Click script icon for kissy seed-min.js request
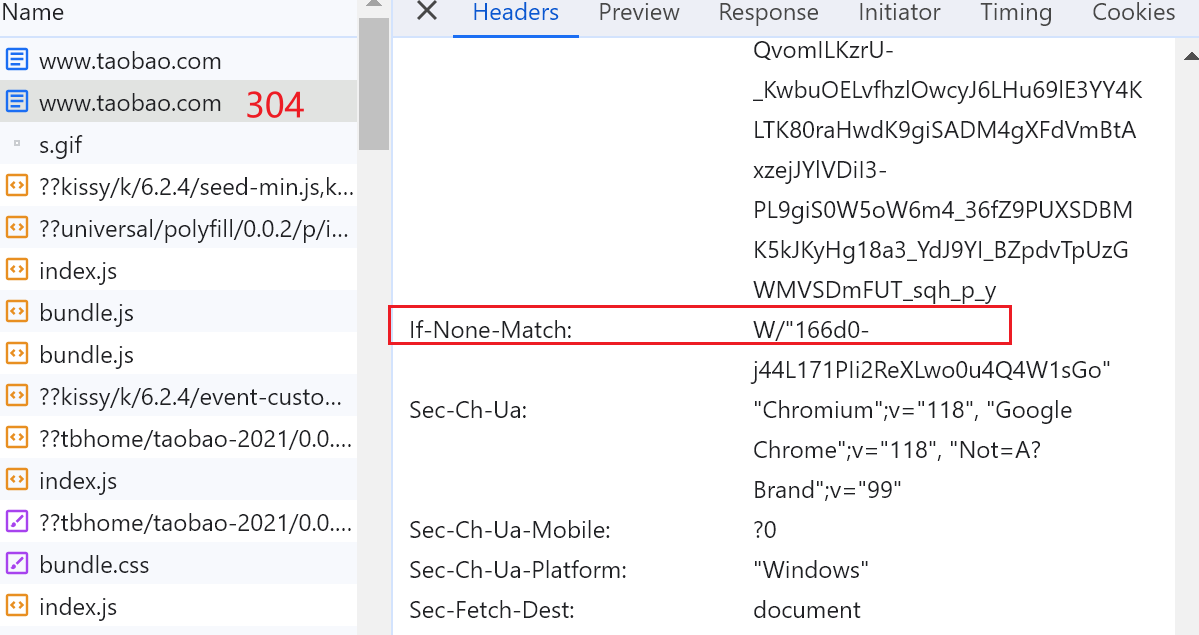 [17, 186]
